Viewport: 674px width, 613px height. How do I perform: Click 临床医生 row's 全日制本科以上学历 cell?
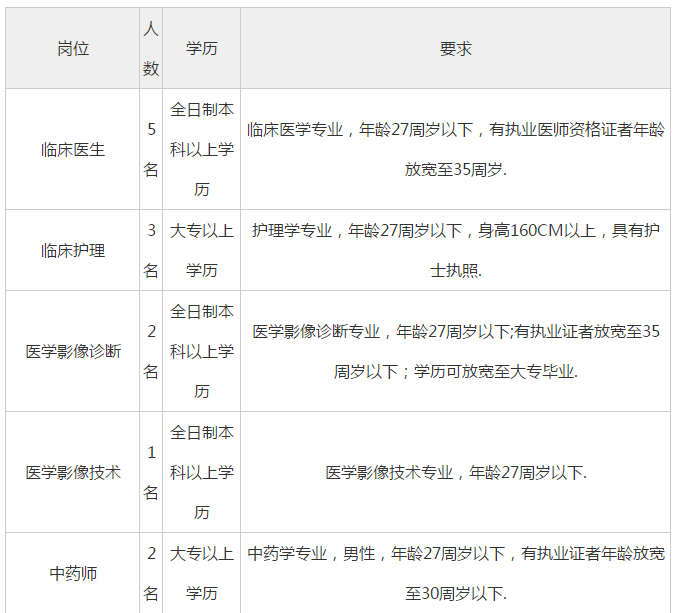[201, 149]
